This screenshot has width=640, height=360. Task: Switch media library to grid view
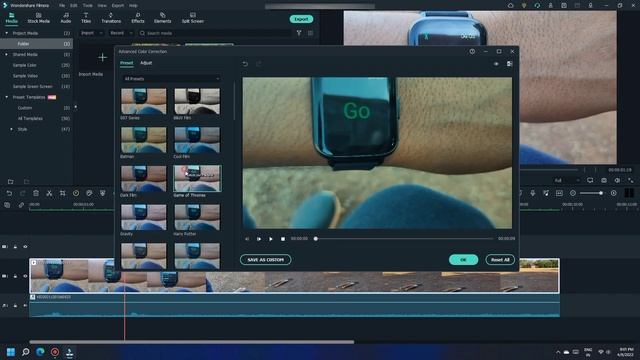(x=311, y=33)
